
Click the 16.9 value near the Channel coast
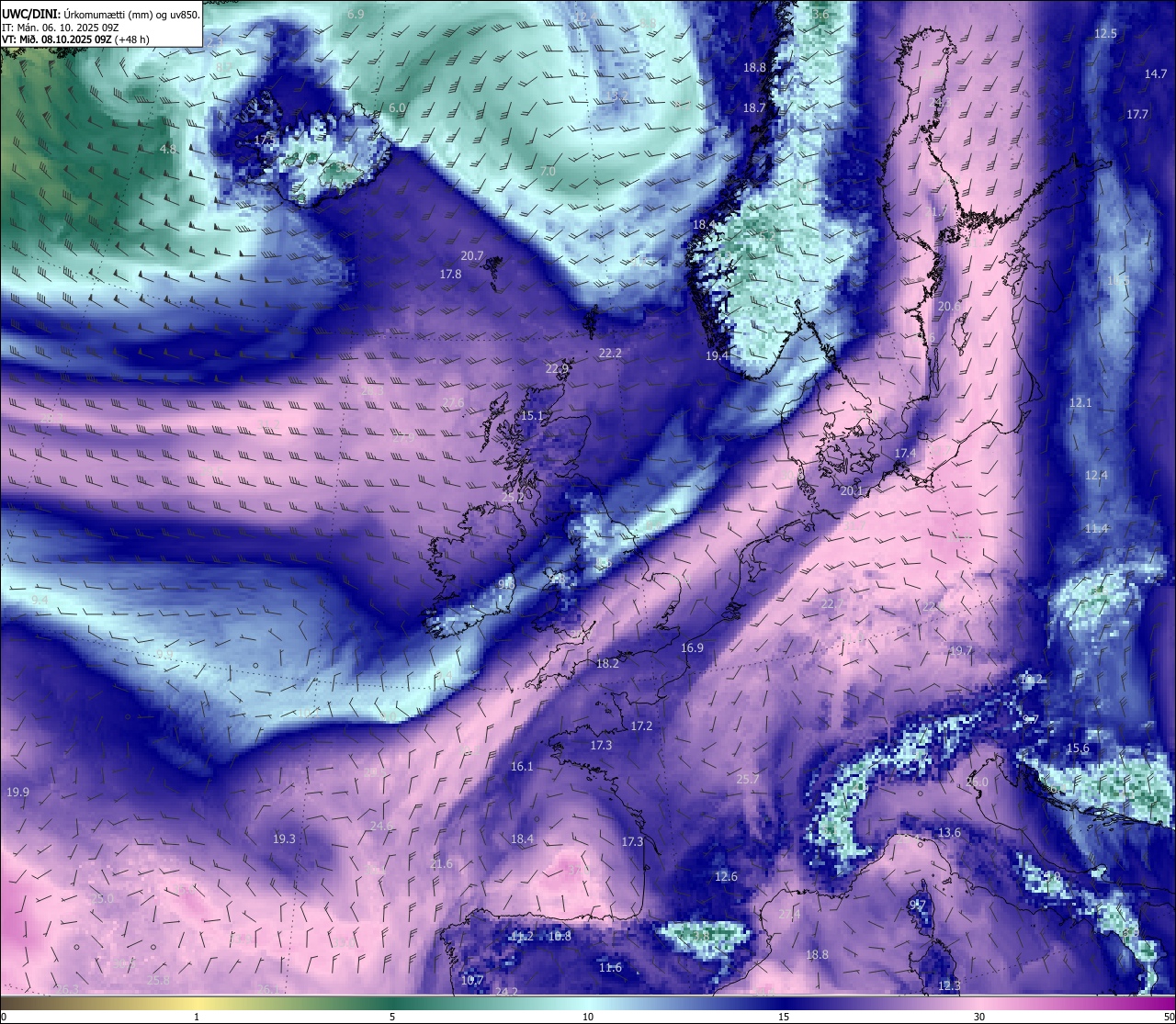pyautogui.click(x=692, y=647)
